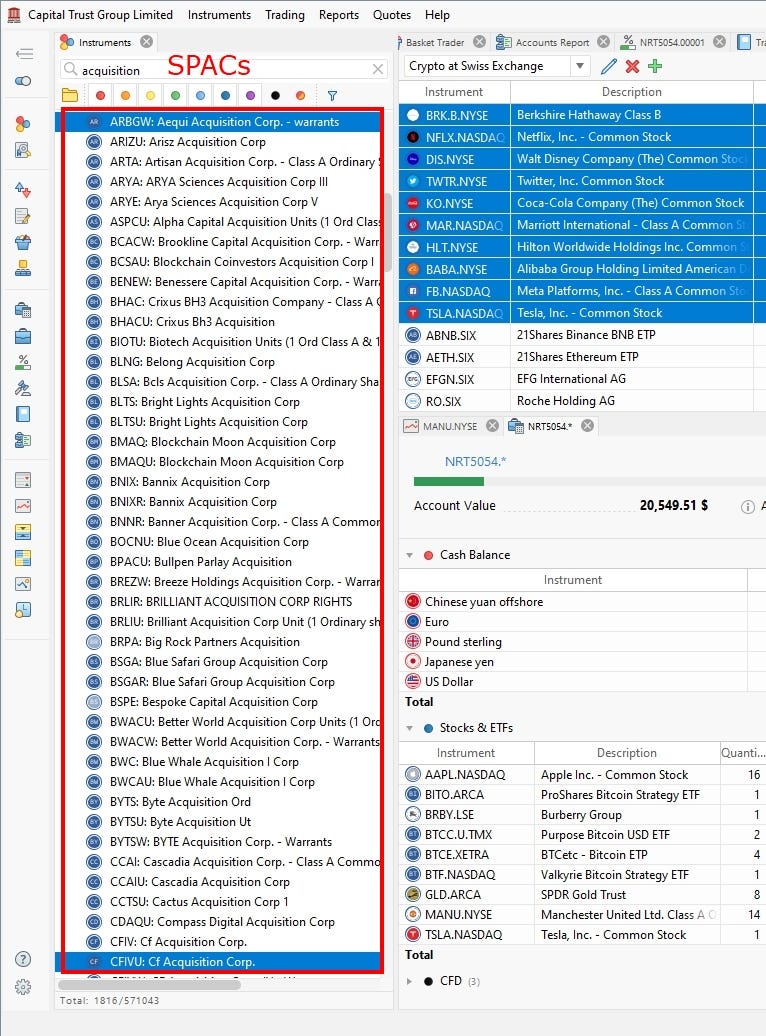This screenshot has height=1036, width=766.
Task: Toggle the purple asset-class filter circle
Action: click(250, 96)
